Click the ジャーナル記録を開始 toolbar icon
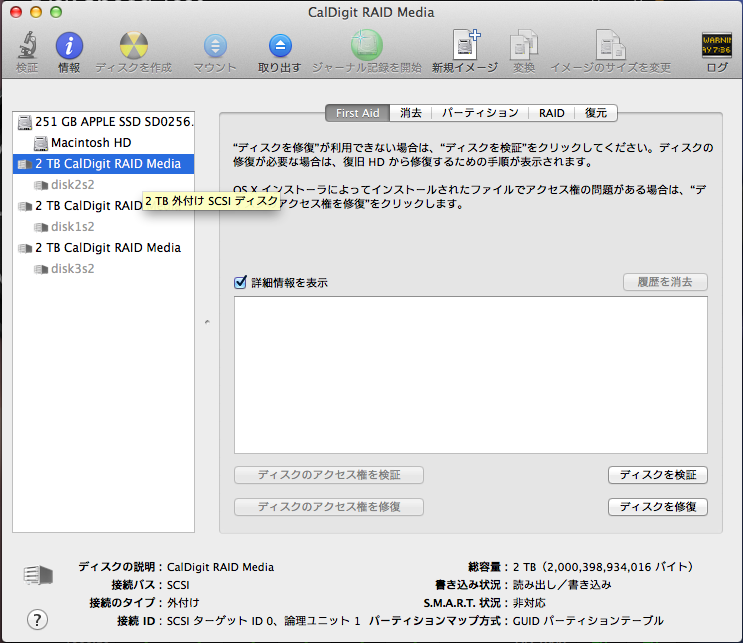 [x=367, y=45]
